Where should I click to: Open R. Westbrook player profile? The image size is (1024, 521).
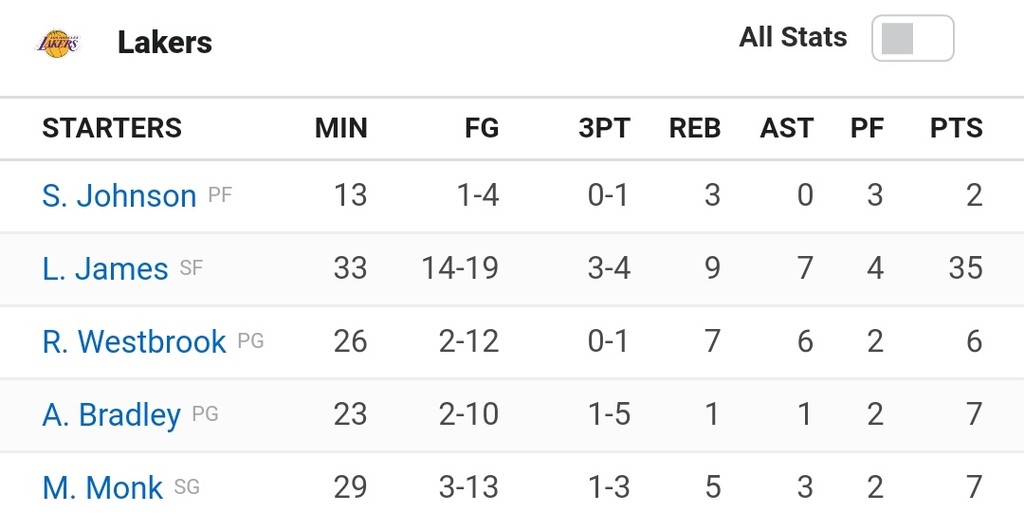pos(134,341)
